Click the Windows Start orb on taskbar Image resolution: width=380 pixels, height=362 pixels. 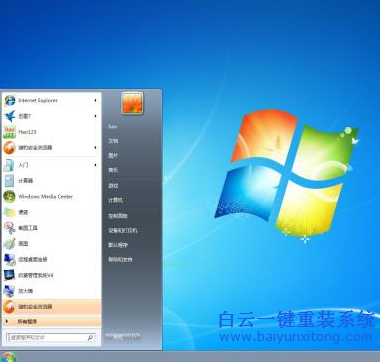pos(8,357)
